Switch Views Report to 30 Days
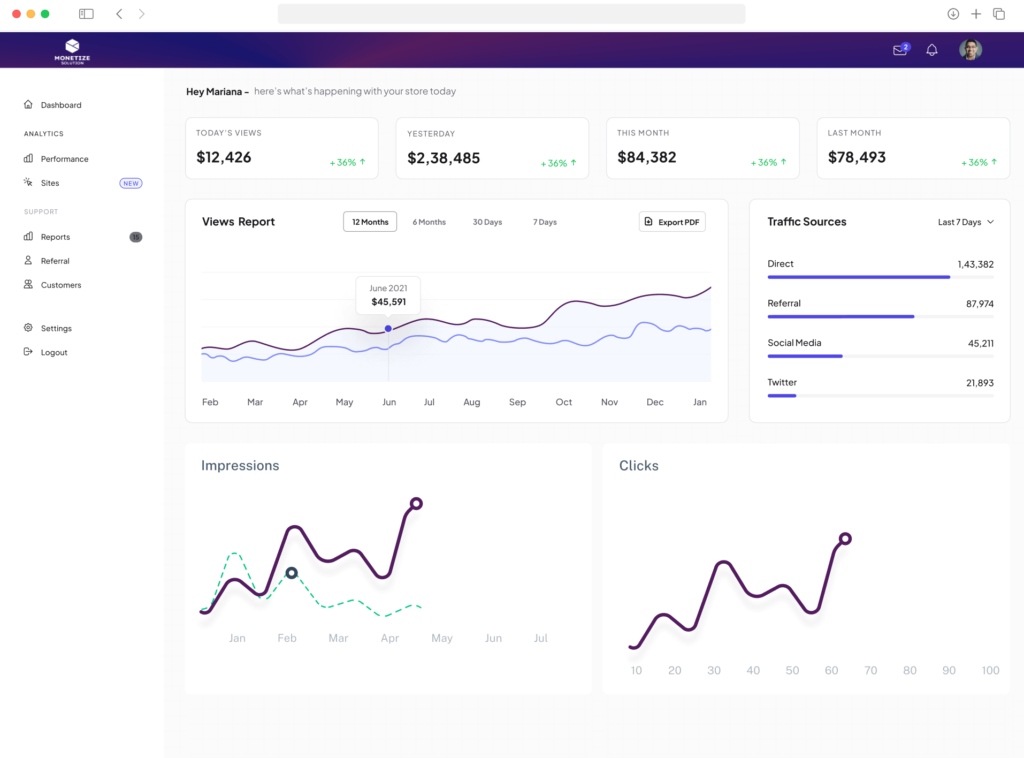The width and height of the screenshot is (1024, 758). [x=487, y=222]
